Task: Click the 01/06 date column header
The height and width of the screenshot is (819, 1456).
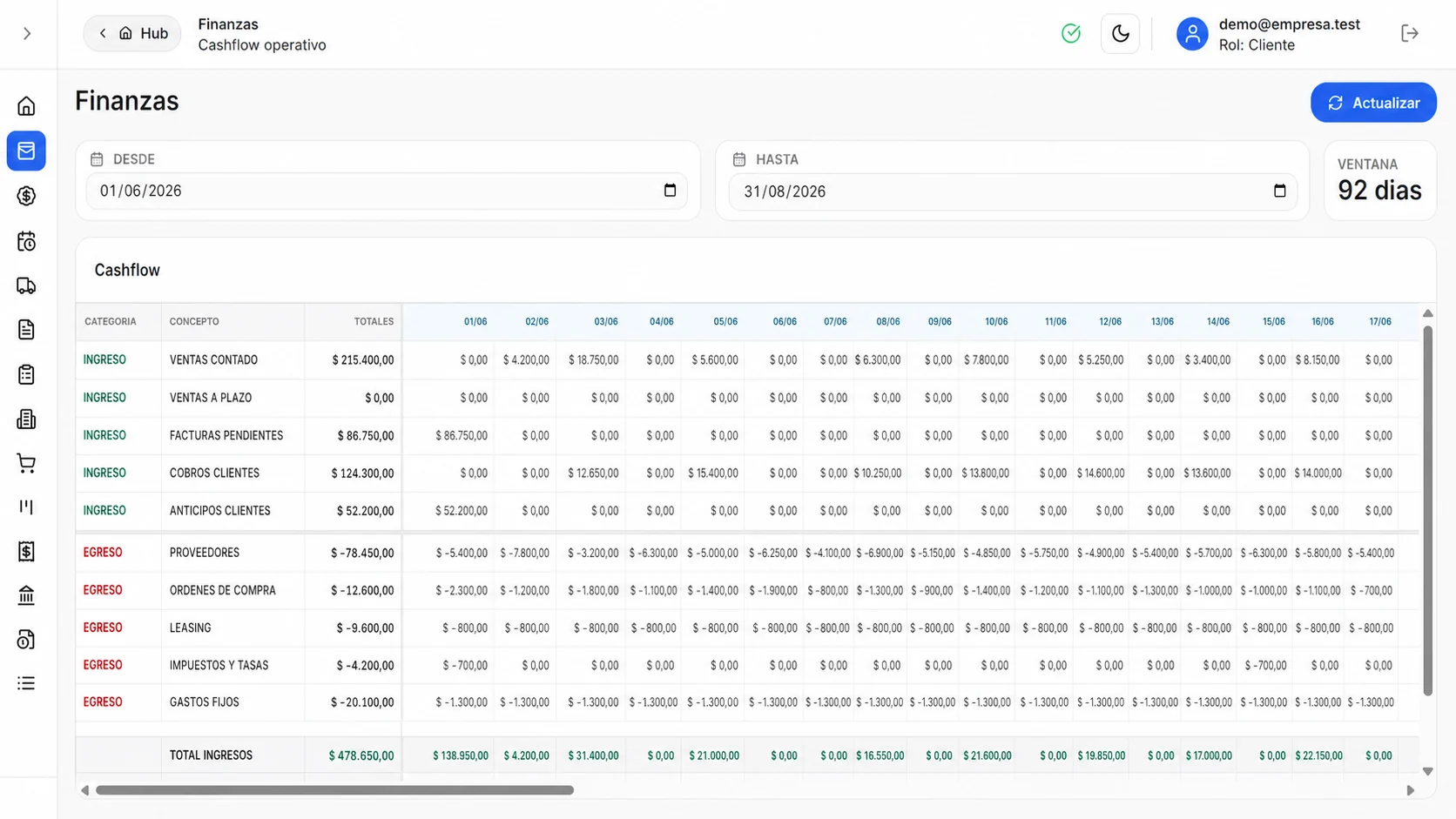Action: [x=475, y=322]
